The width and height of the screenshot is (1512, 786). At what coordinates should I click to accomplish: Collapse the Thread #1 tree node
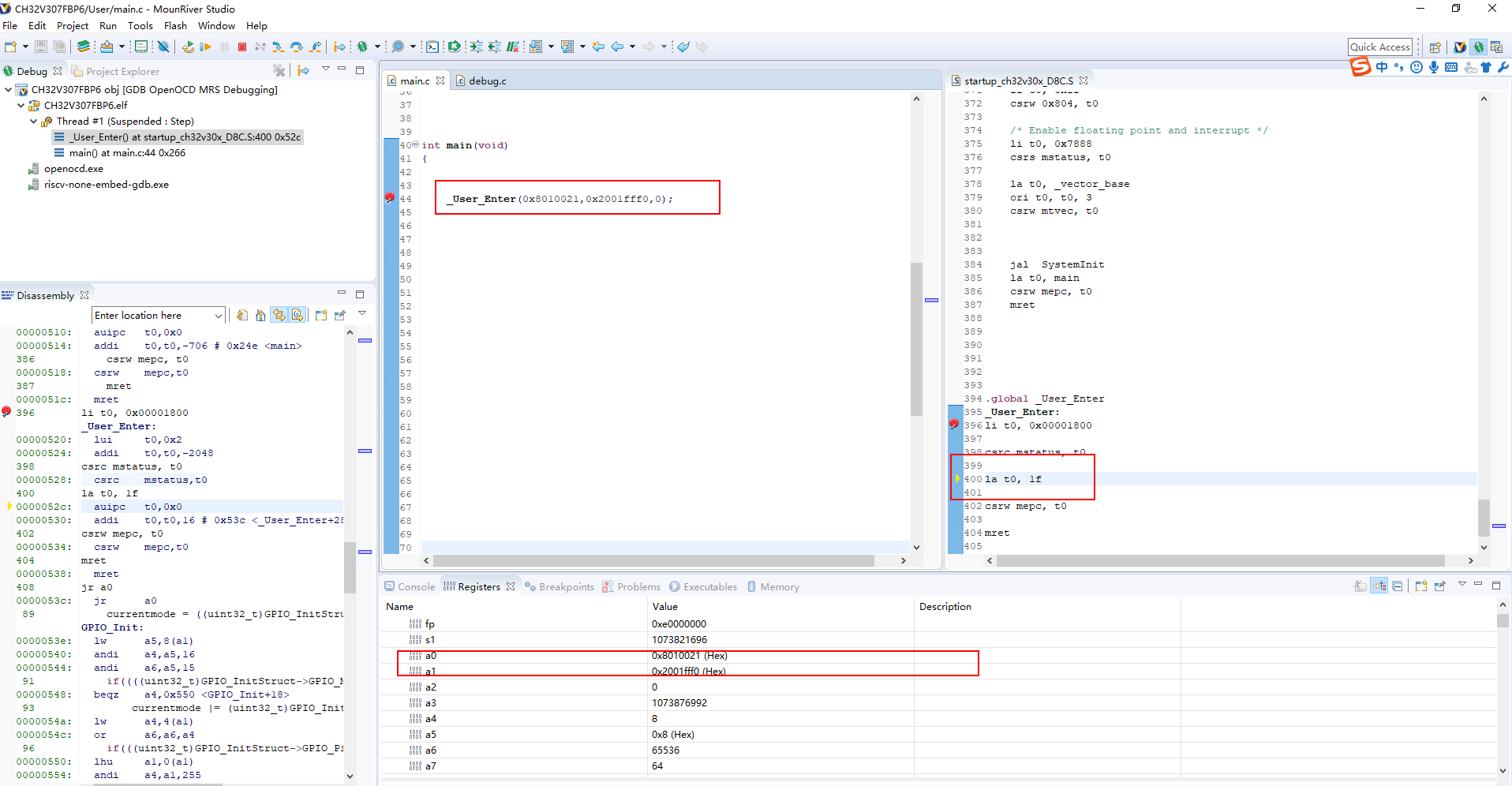[x=33, y=121]
